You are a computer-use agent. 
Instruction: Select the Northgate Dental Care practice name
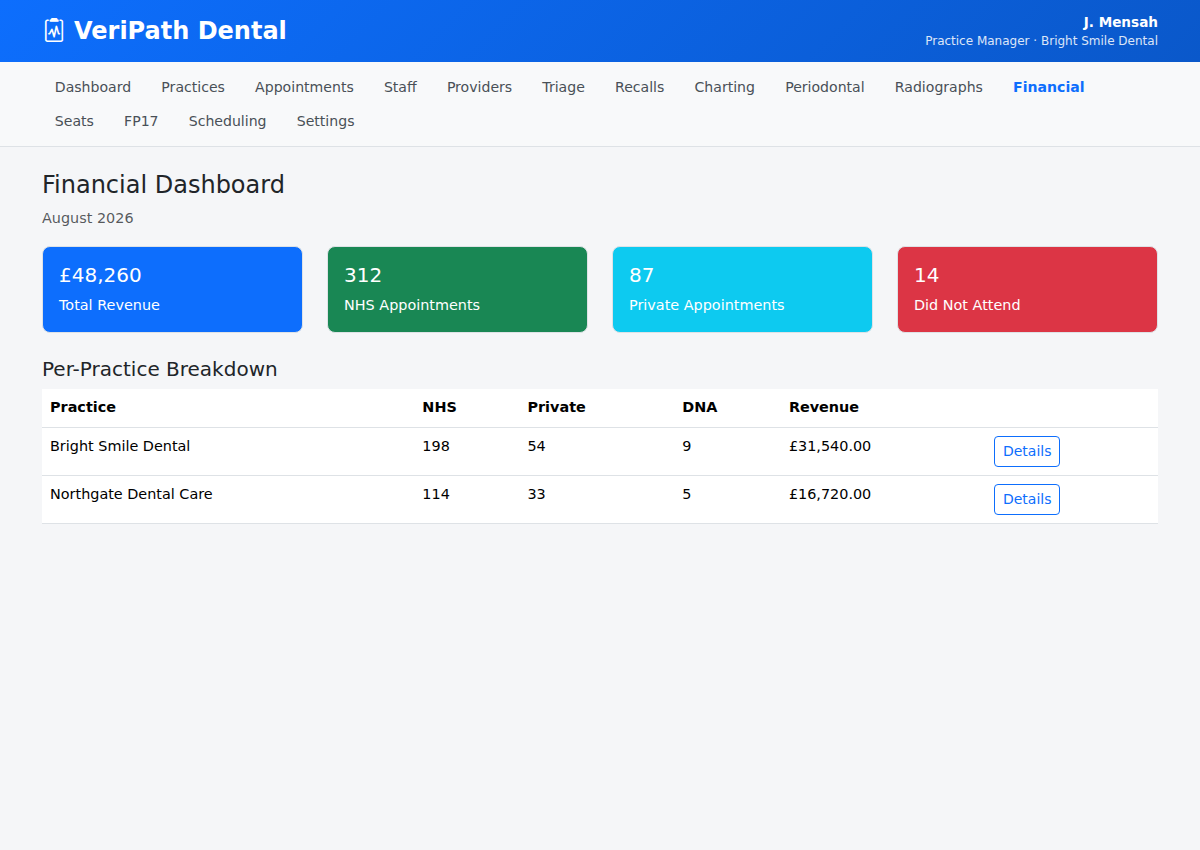131,494
